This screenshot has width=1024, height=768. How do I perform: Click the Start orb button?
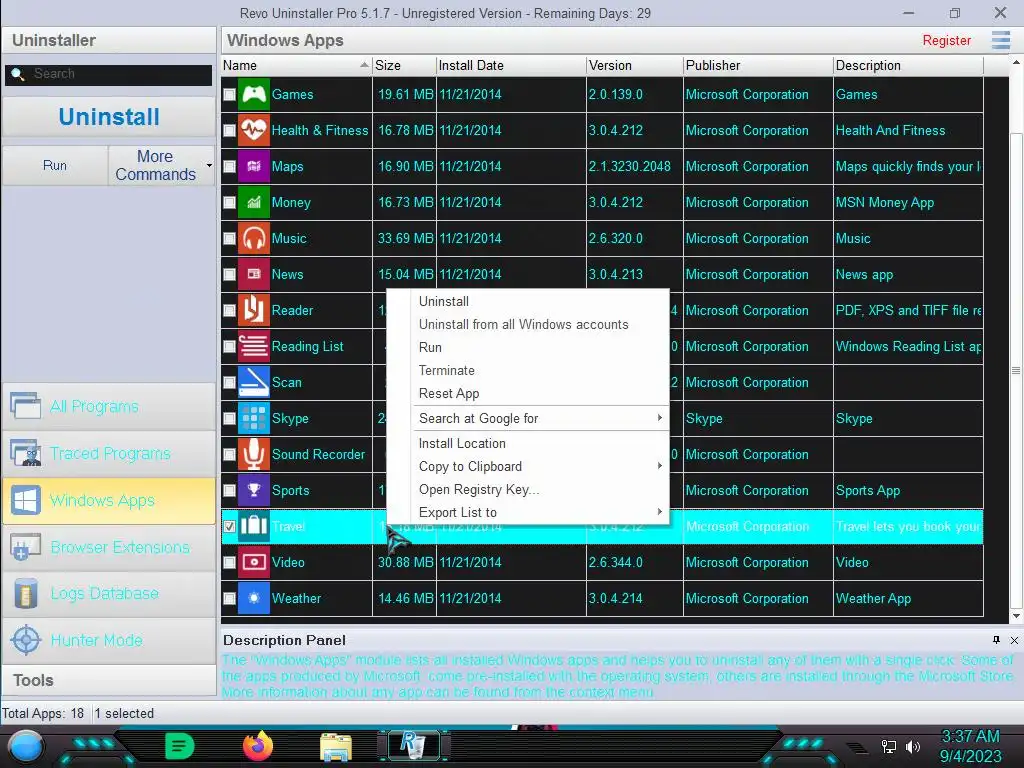[26, 747]
